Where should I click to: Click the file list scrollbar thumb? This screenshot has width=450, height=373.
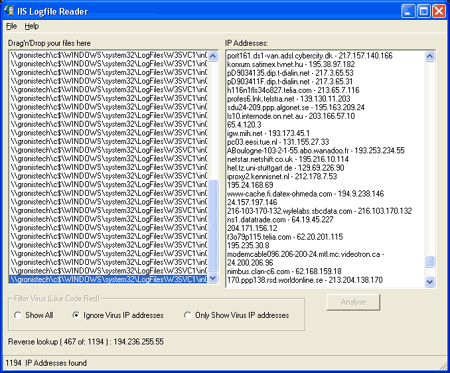pyautogui.click(x=213, y=226)
